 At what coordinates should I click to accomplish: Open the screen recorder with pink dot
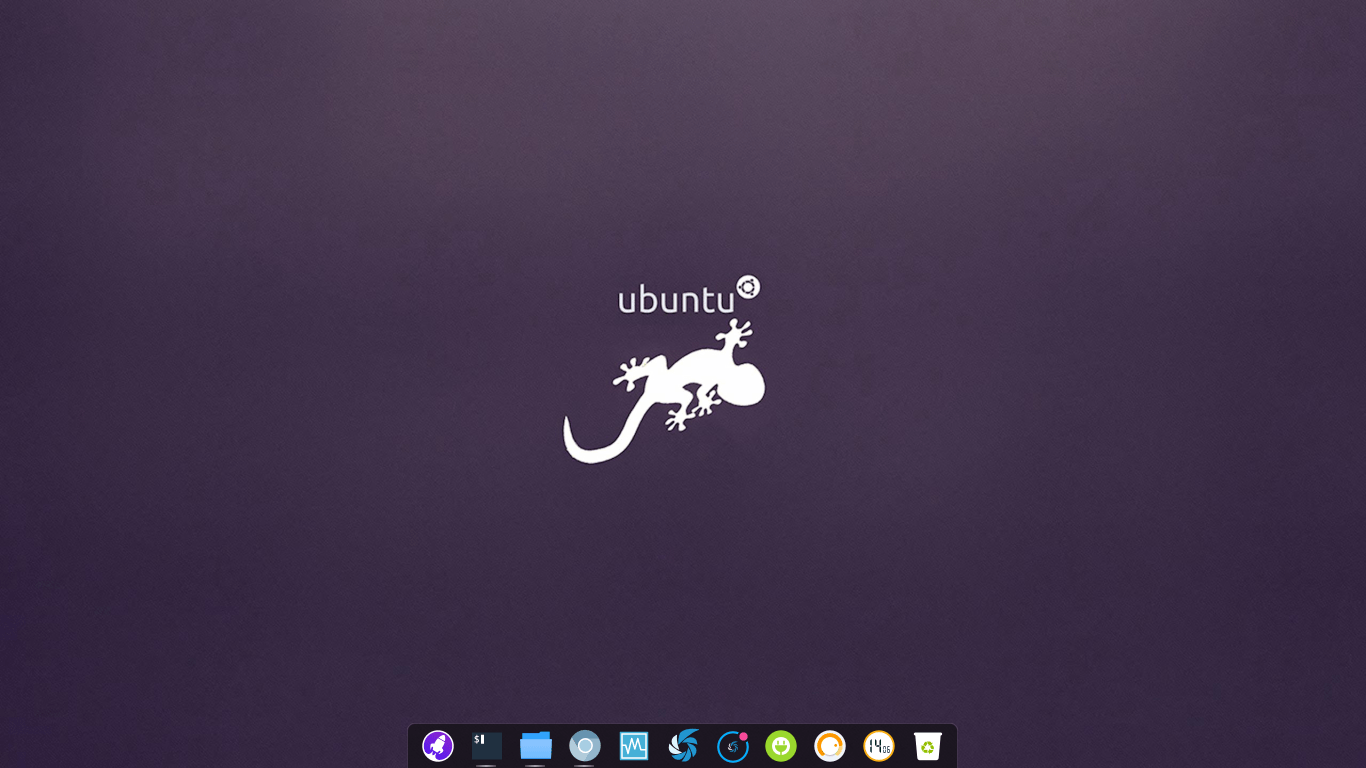(732, 746)
